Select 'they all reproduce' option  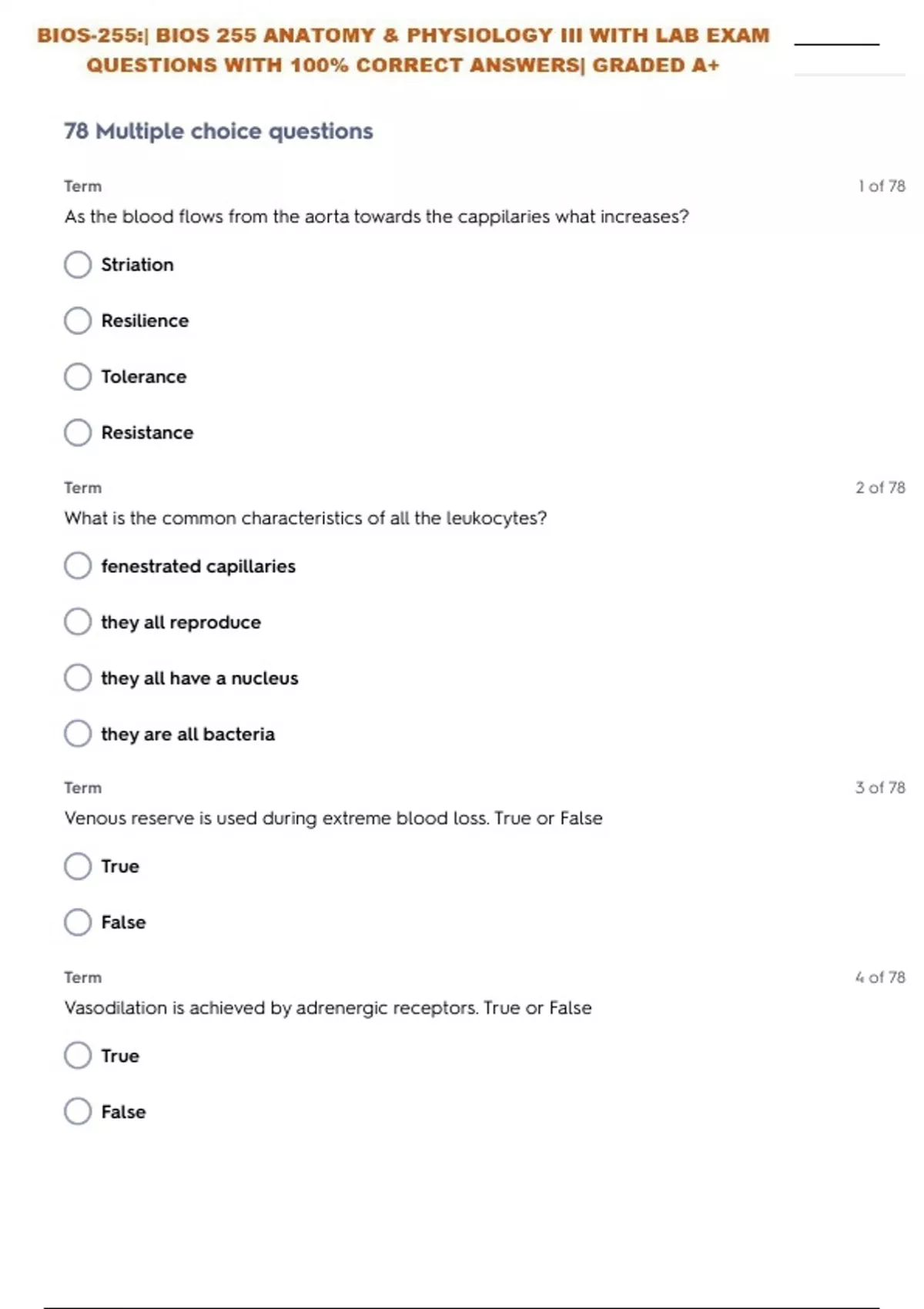tap(78, 622)
